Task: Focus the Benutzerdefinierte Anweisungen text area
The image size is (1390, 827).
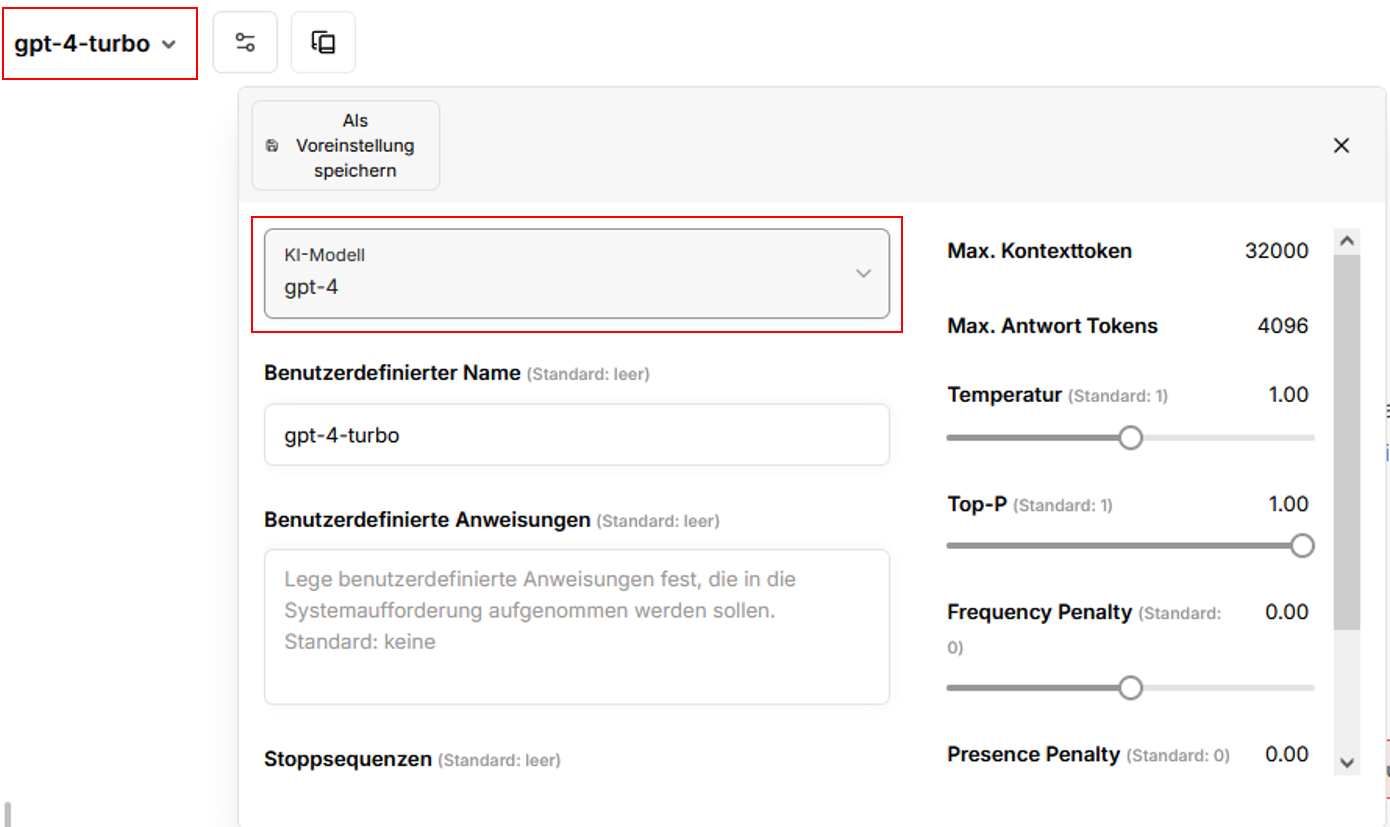Action: pyautogui.click(x=576, y=626)
